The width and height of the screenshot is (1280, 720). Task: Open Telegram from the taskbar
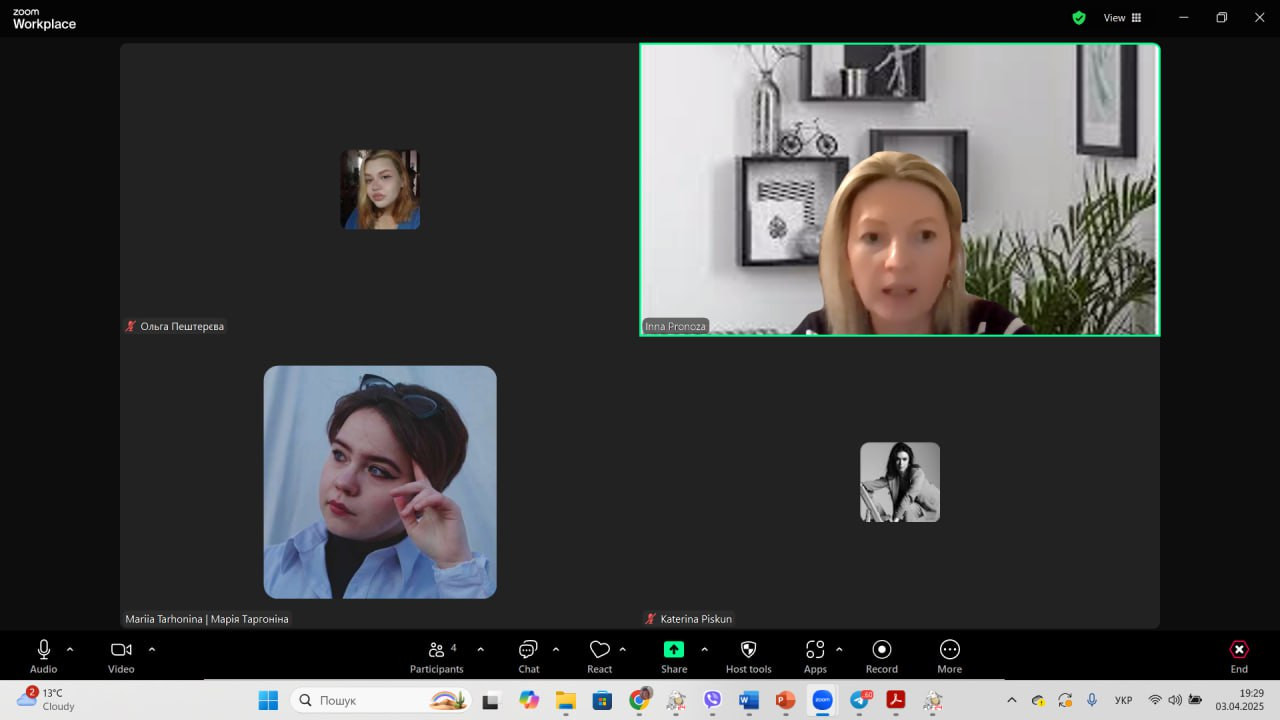click(x=860, y=700)
